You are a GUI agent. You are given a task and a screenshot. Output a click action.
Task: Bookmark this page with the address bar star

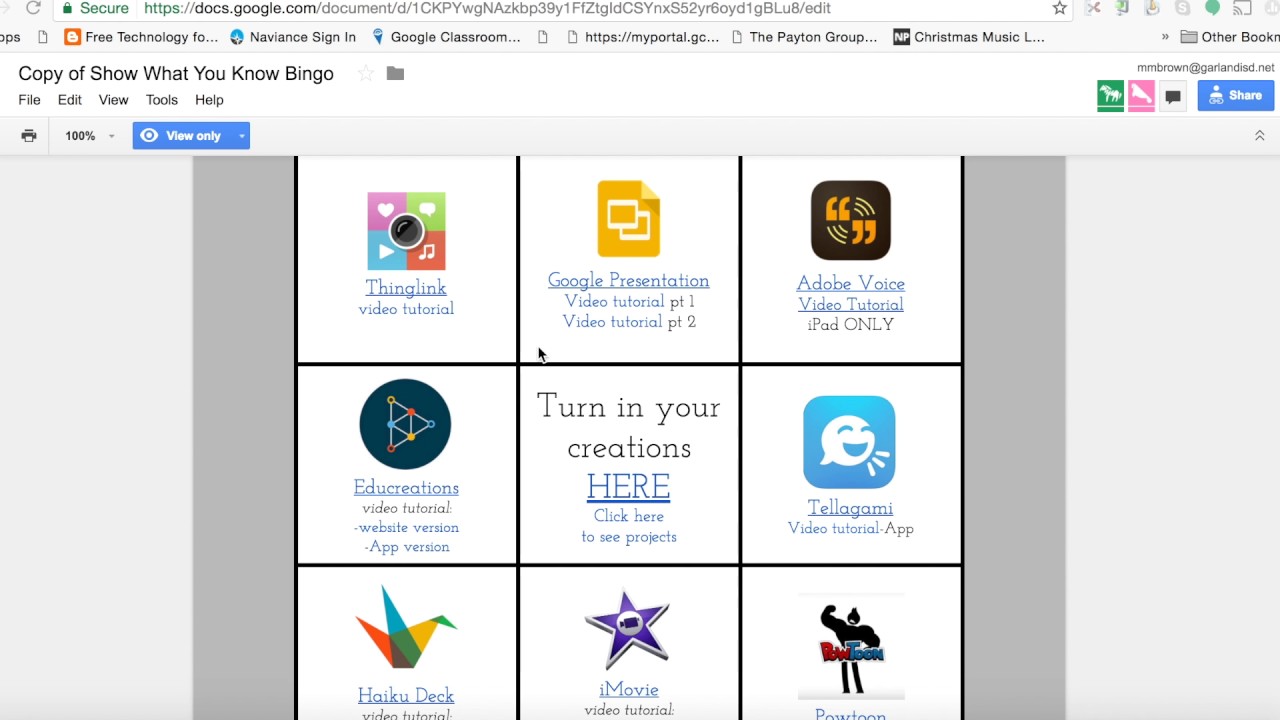(1060, 8)
